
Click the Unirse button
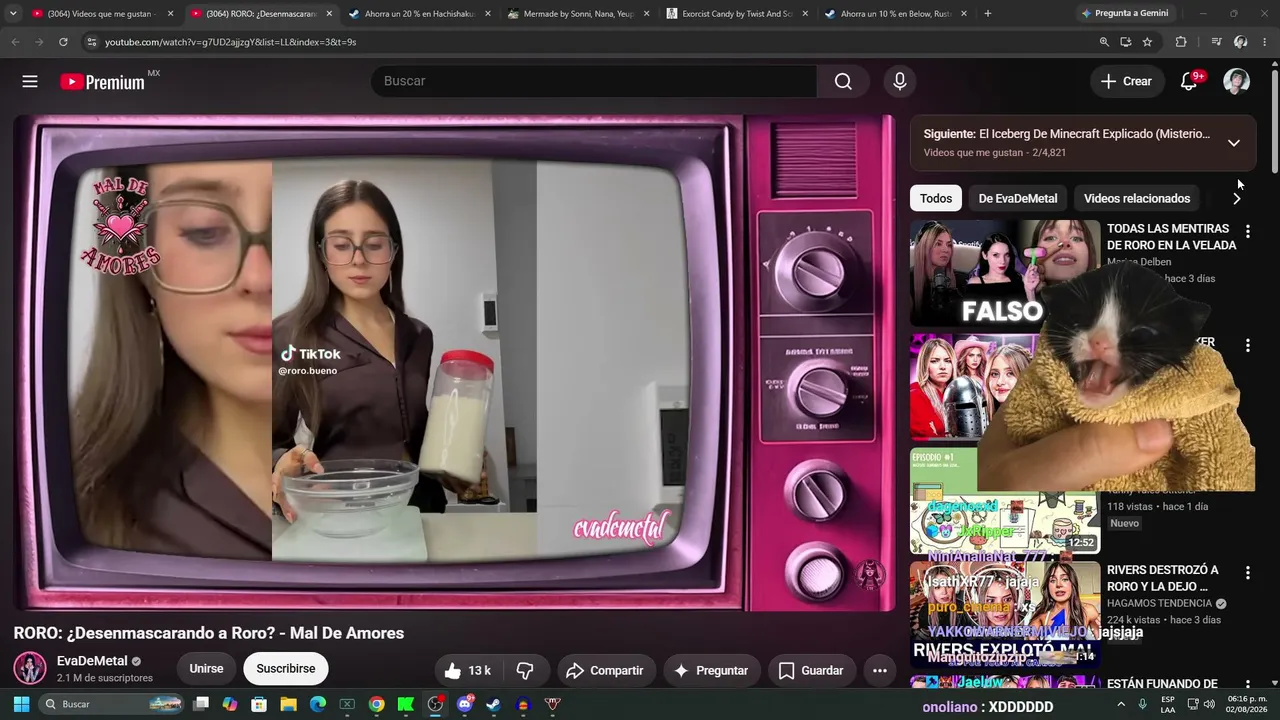pos(206,669)
